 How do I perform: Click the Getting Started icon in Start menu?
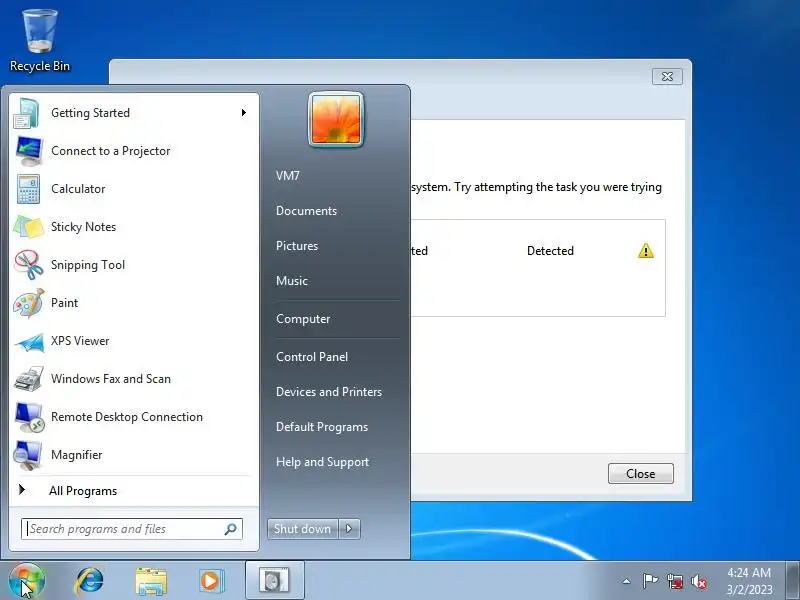point(28,113)
